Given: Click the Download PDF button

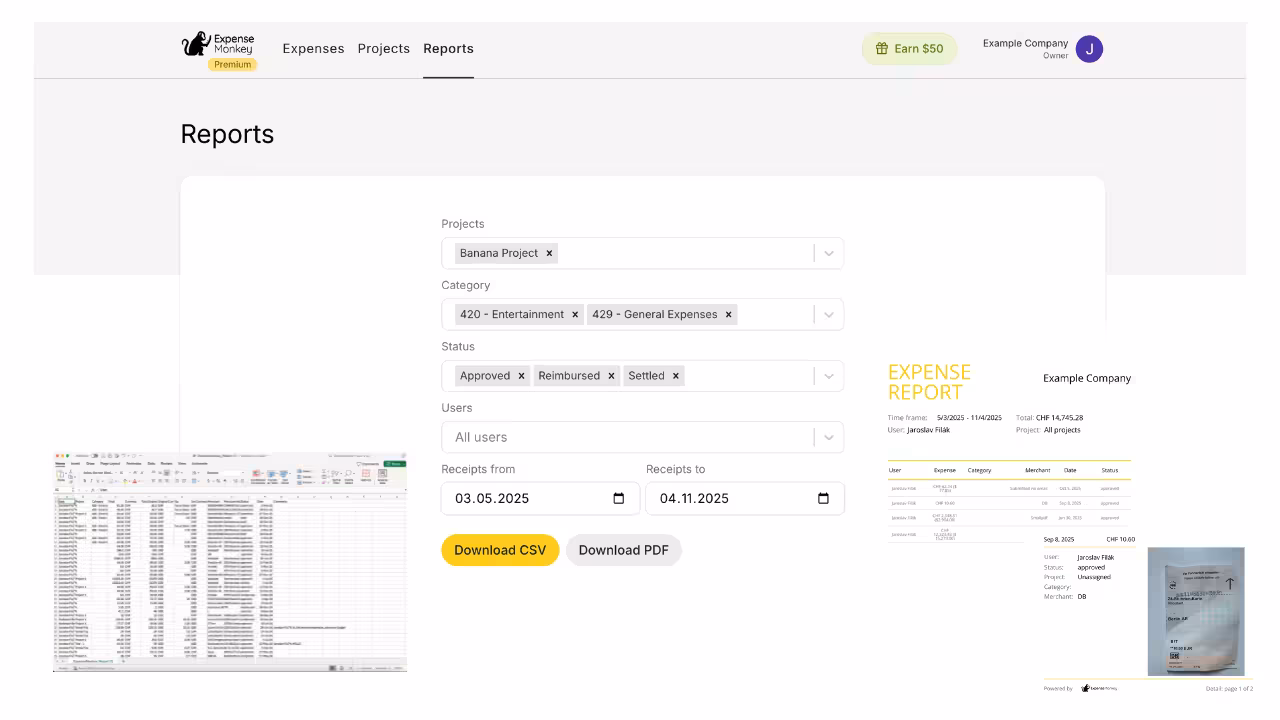Looking at the screenshot, I should [624, 550].
